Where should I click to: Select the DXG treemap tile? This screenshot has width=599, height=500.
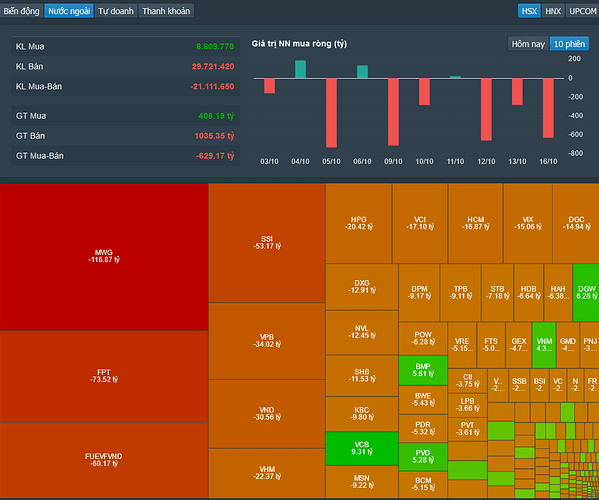click(362, 286)
